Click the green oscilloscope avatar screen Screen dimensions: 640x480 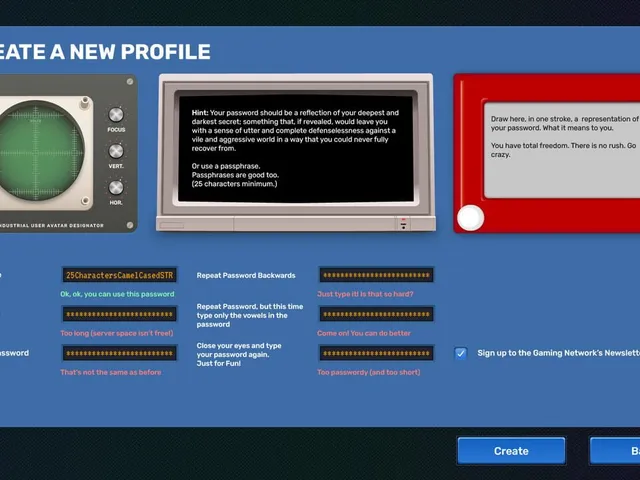pos(40,151)
